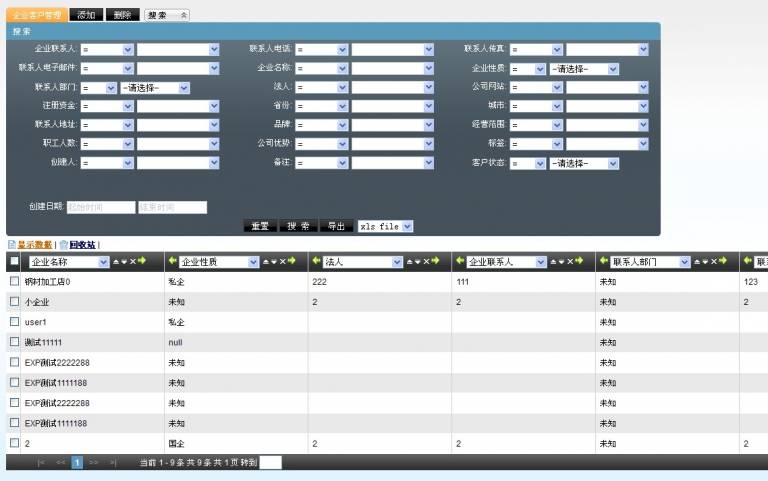Open the xls file export format dropdown
Screen dimensions: 768x481
pyautogui.click(x=385, y=226)
